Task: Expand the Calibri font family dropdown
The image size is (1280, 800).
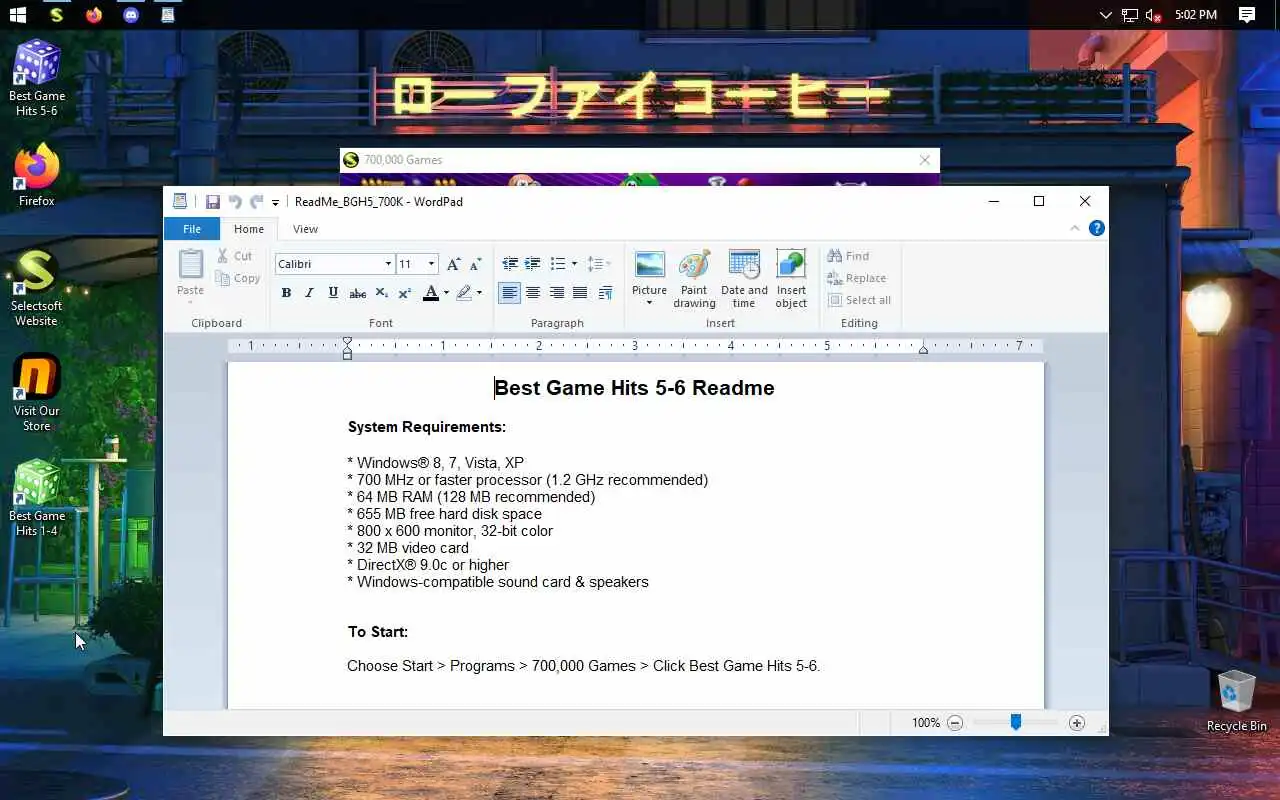Action: click(388, 264)
